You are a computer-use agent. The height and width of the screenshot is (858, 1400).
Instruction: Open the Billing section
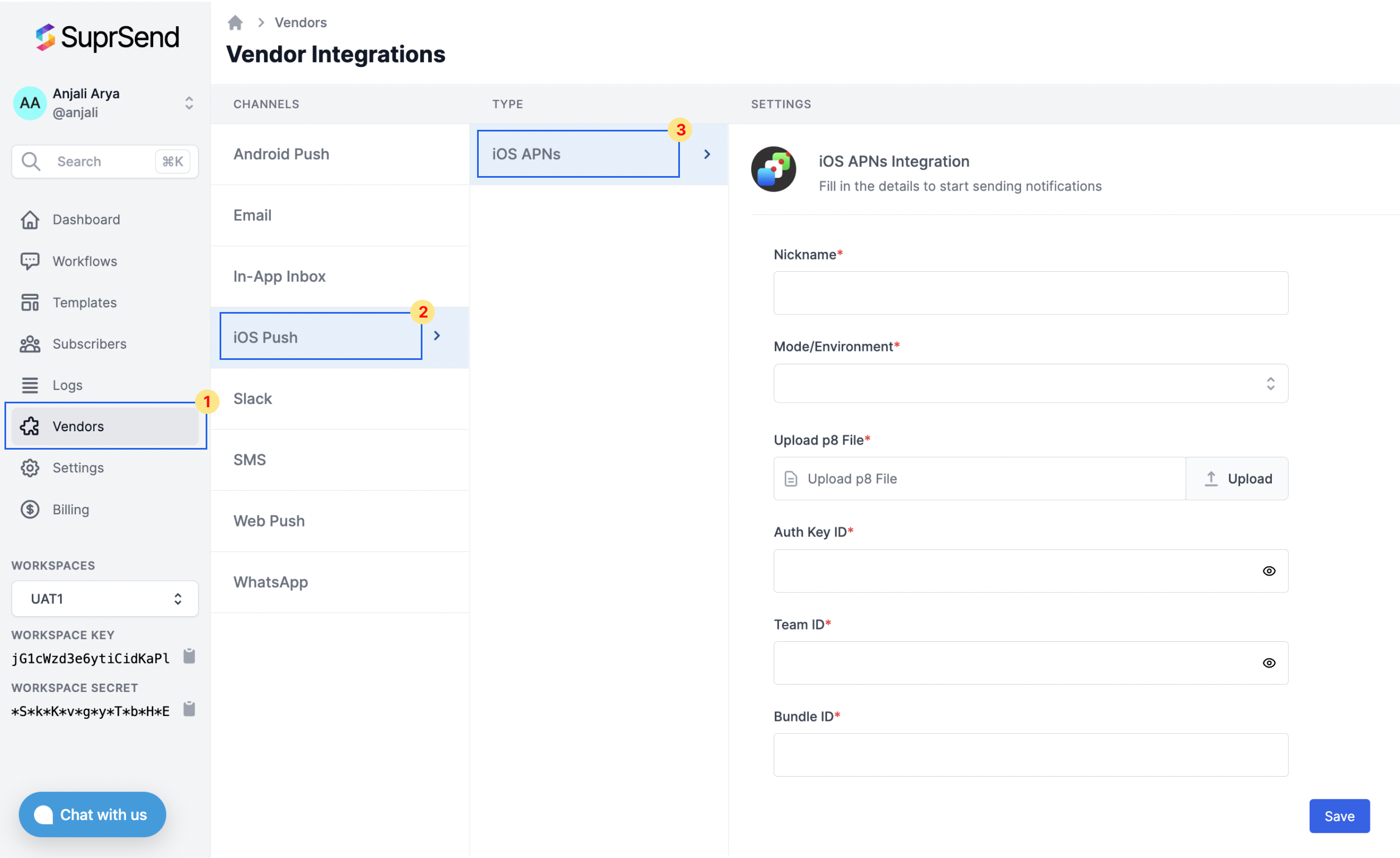70,509
